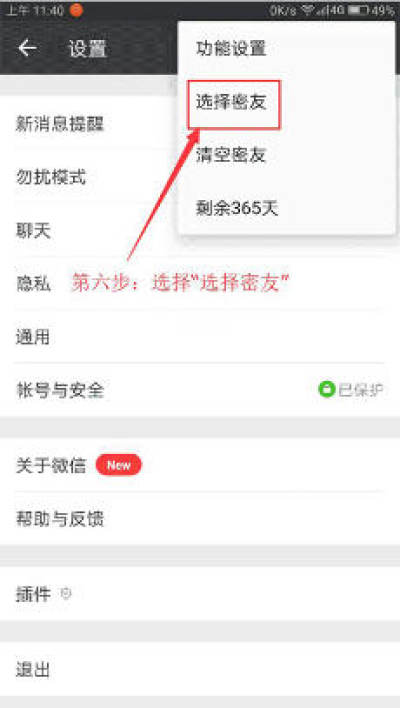This screenshot has height=708, width=400.
Task: Tap the back arrow icon
Action: pos(27,48)
